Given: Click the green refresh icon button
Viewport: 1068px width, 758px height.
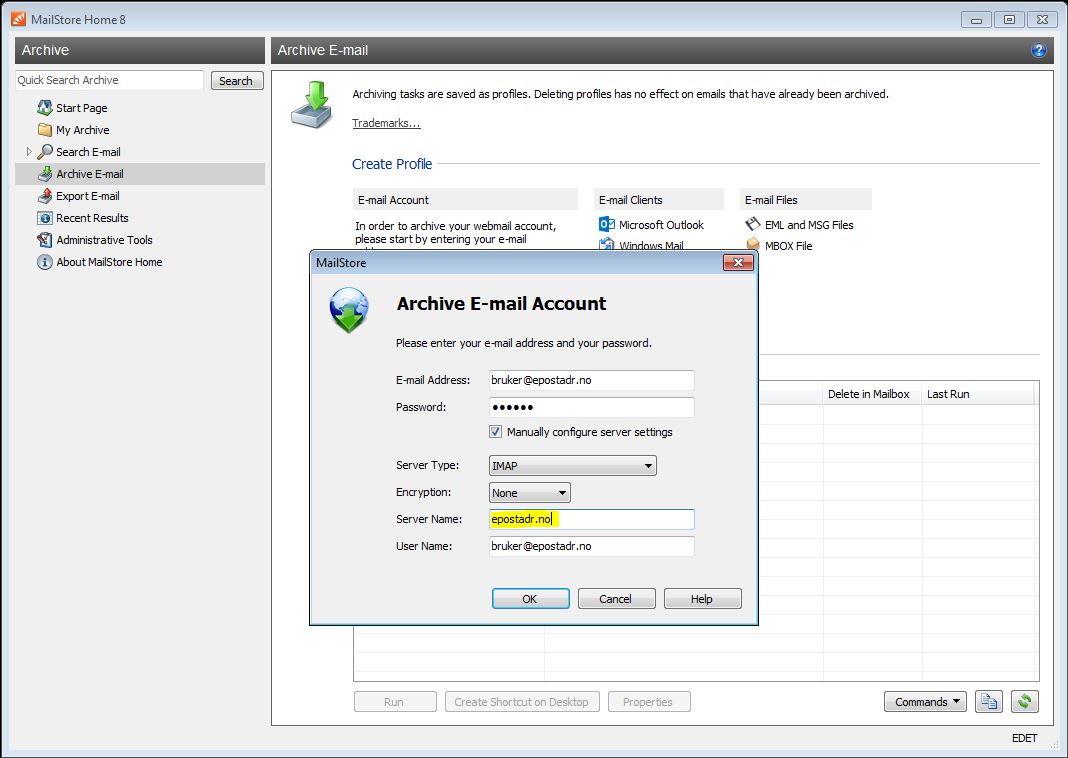Looking at the screenshot, I should pos(1025,701).
